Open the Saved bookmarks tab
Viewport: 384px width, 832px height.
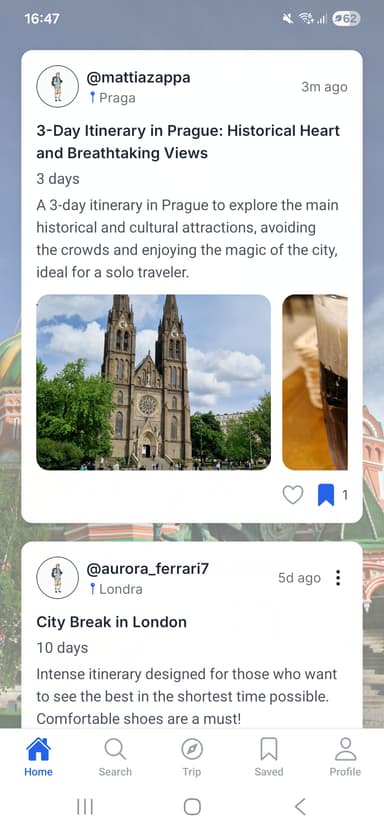tap(269, 757)
